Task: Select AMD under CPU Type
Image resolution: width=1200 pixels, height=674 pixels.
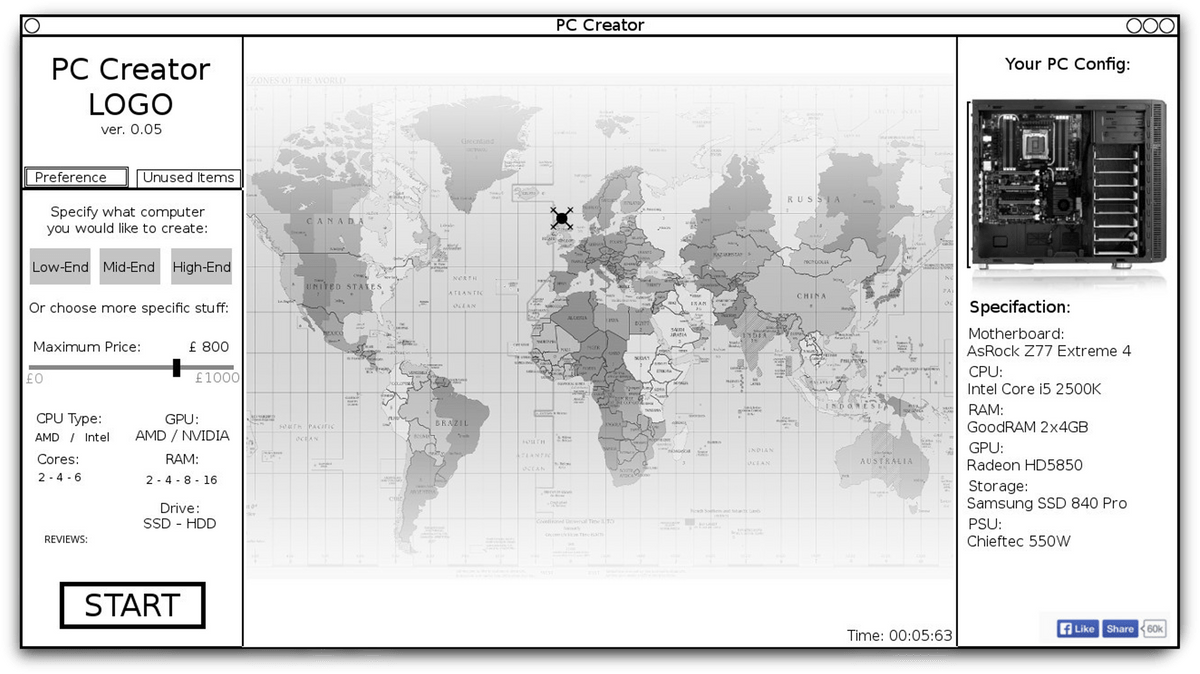Action: point(47,437)
